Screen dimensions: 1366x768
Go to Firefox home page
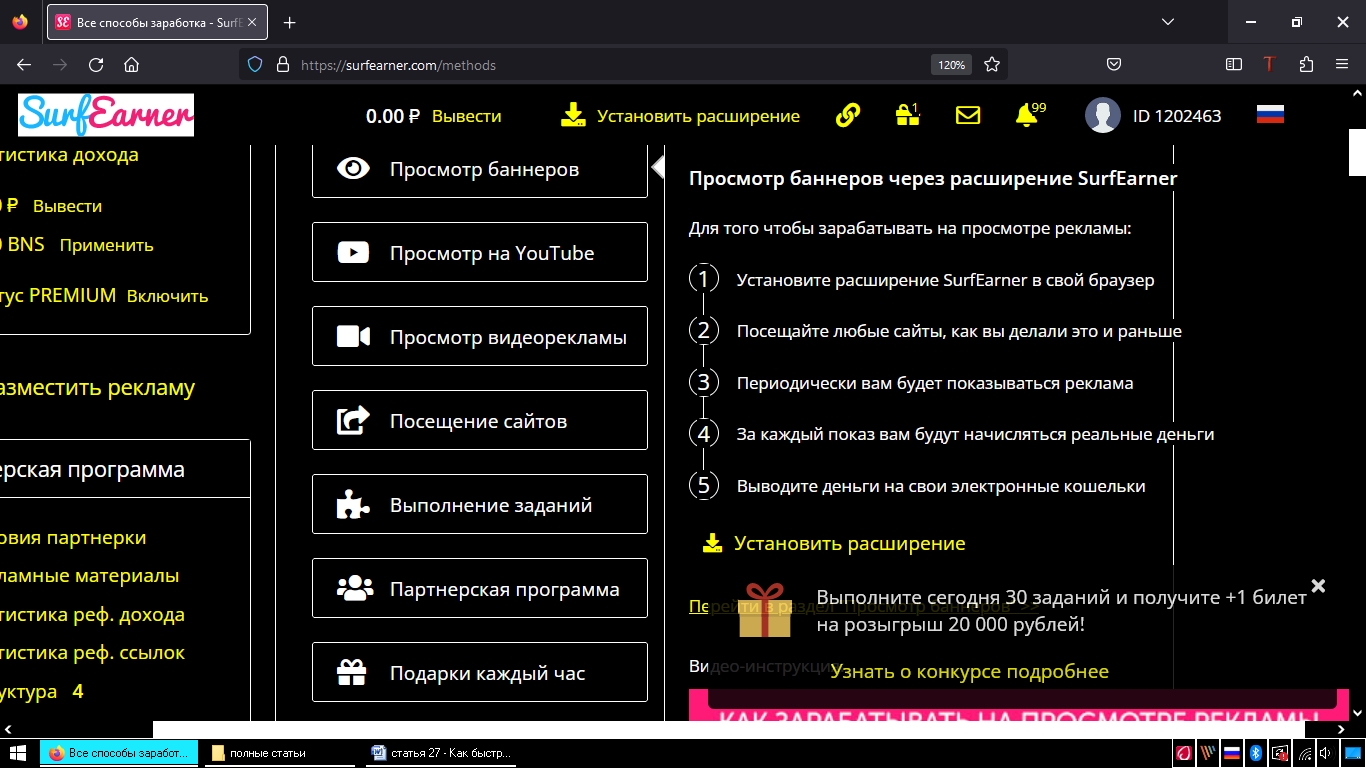click(x=131, y=64)
